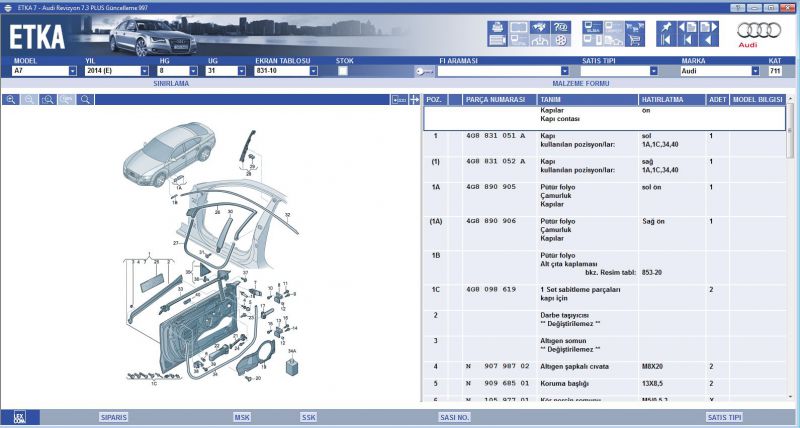Select part number 4G8 831 052 A
This screenshot has width=800, height=428.
click(x=495, y=162)
